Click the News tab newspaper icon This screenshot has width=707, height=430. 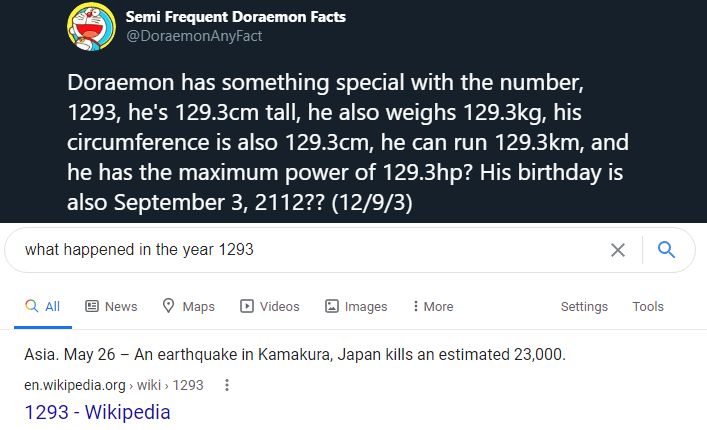(93, 307)
